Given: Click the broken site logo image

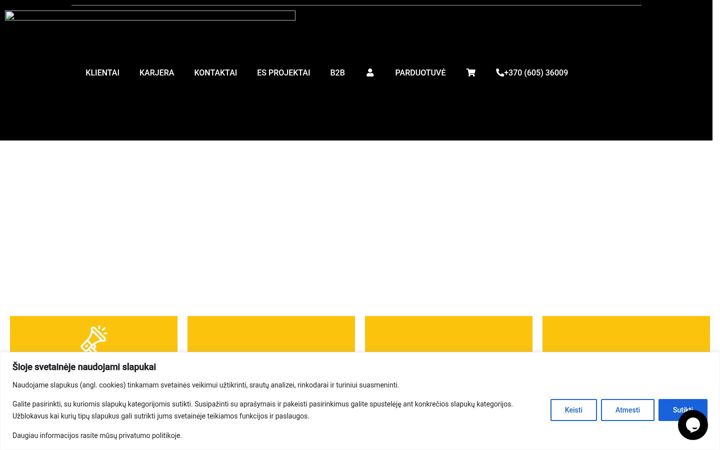Looking at the screenshot, I should pos(150,16).
